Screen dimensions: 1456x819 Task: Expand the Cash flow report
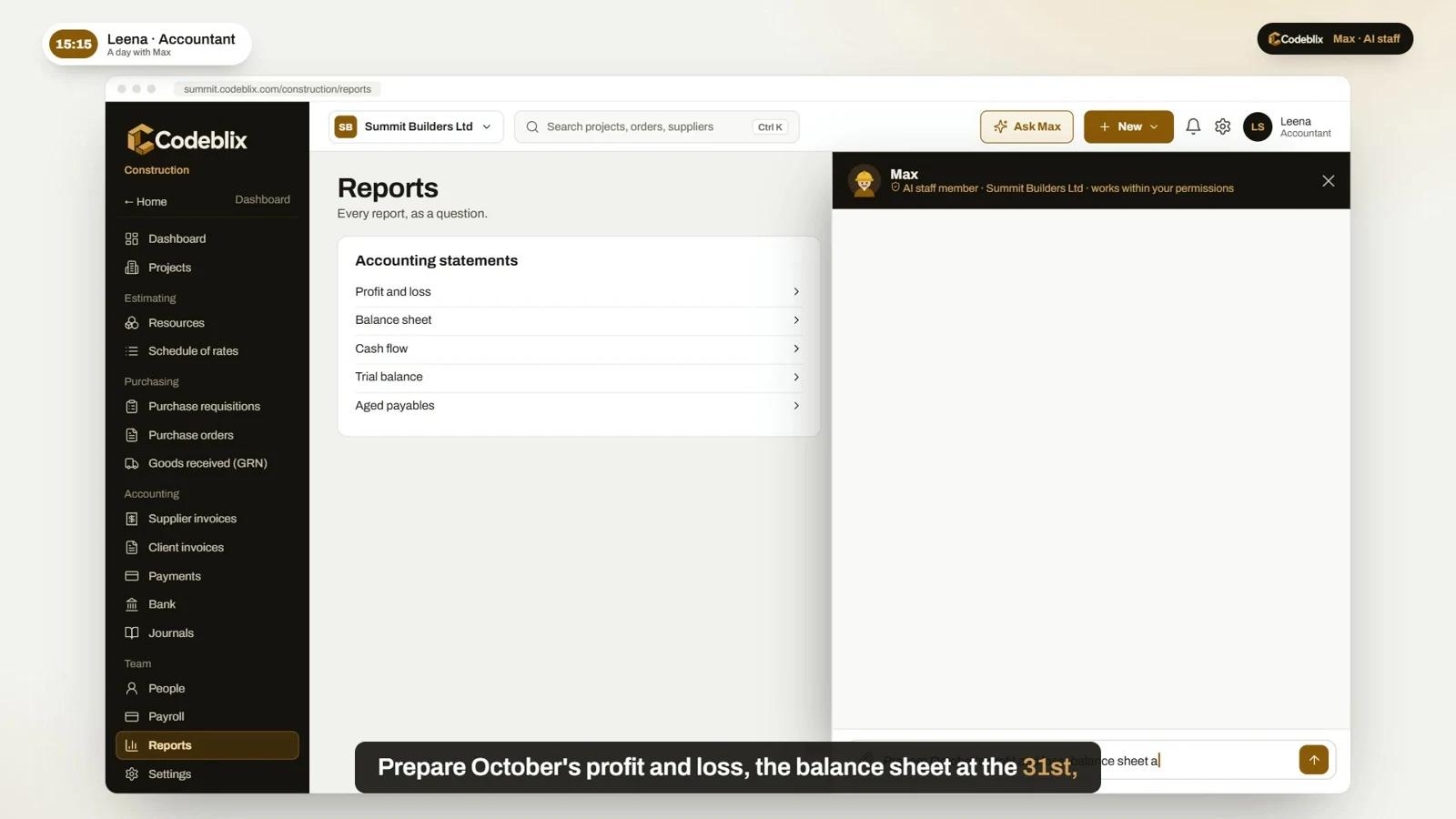click(x=578, y=349)
